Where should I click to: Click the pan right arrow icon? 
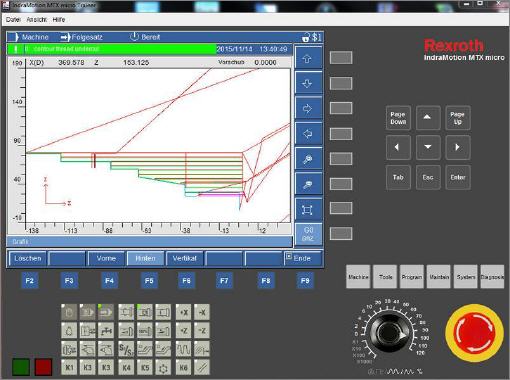point(308,109)
